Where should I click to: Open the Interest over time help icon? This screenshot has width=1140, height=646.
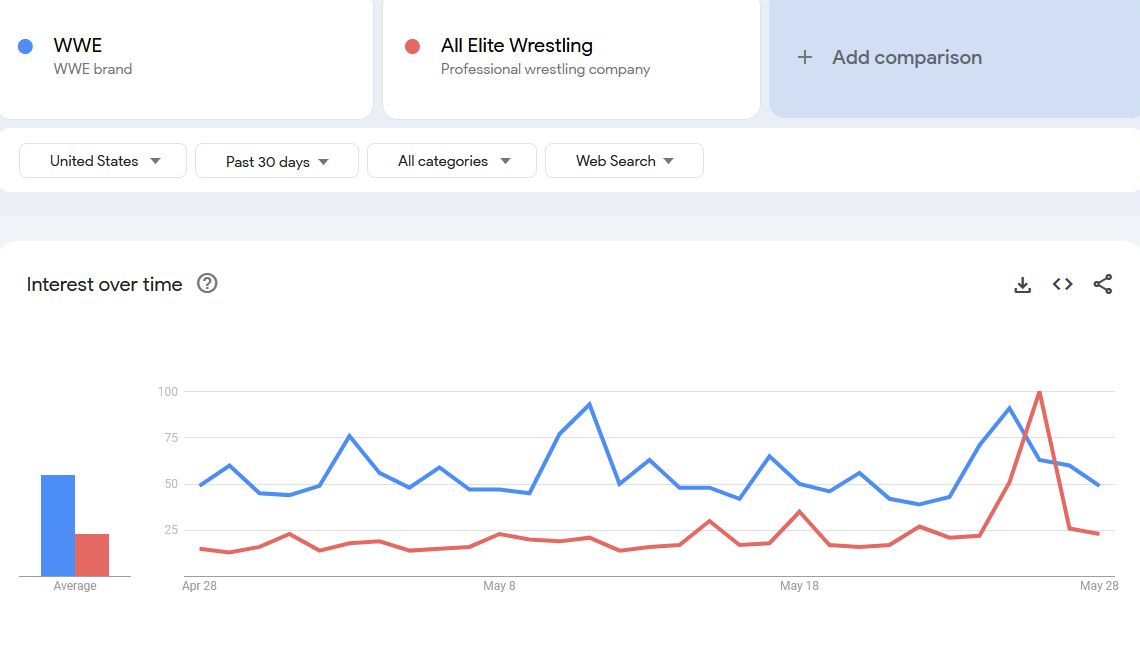pyautogui.click(x=207, y=284)
